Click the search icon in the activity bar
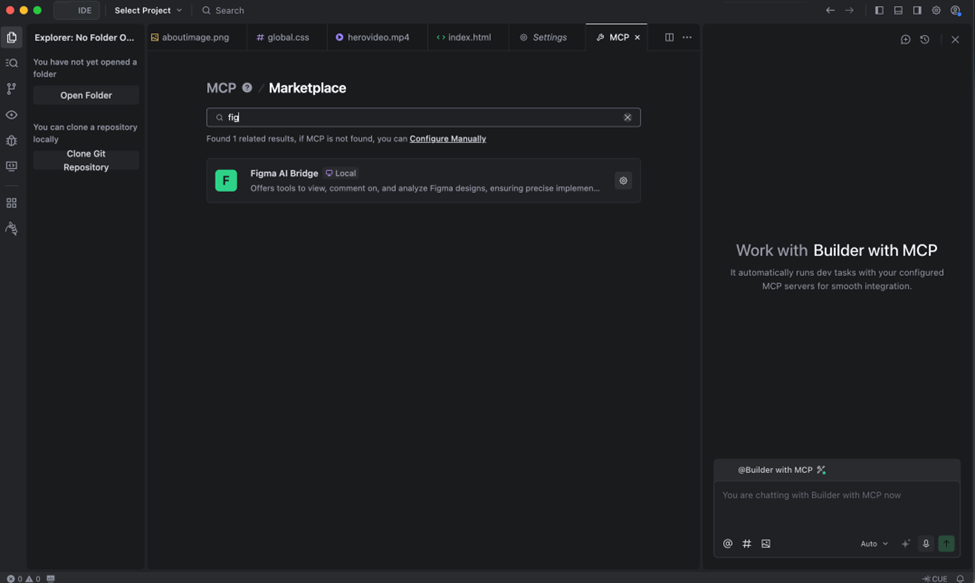 tap(12, 63)
